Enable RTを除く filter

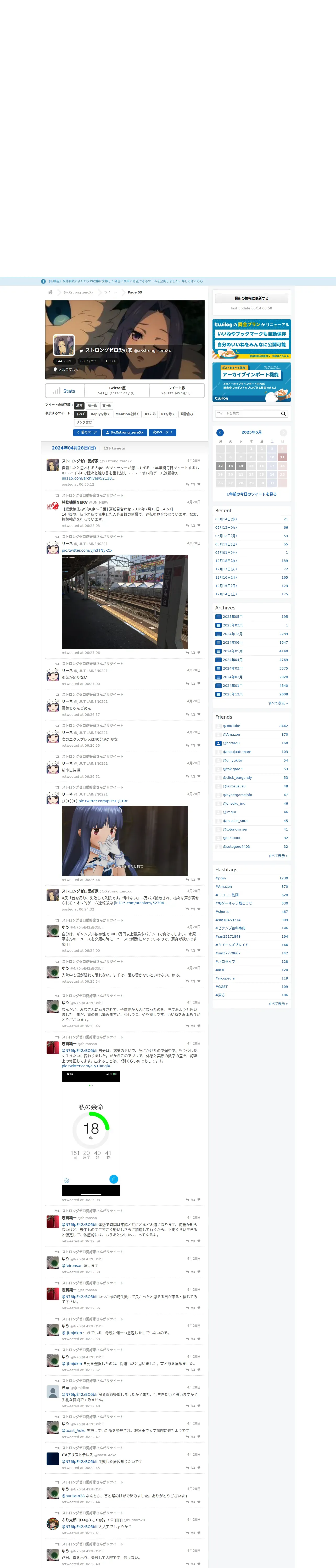[168, 414]
